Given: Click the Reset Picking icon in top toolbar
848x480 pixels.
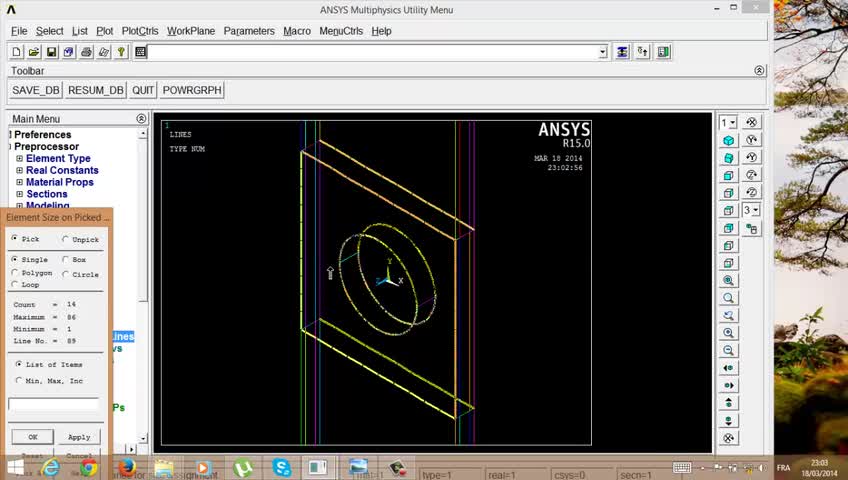Looking at the screenshot, I should (x=642, y=52).
